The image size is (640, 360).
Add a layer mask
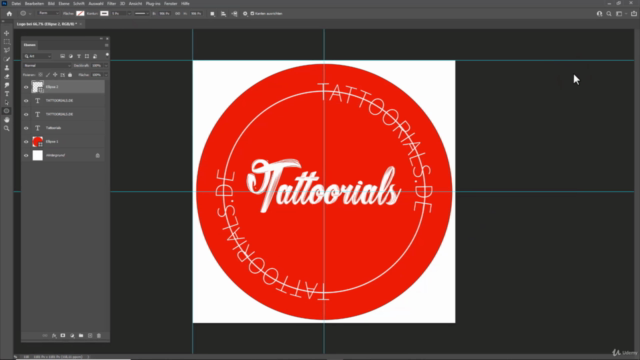[x=63, y=336]
